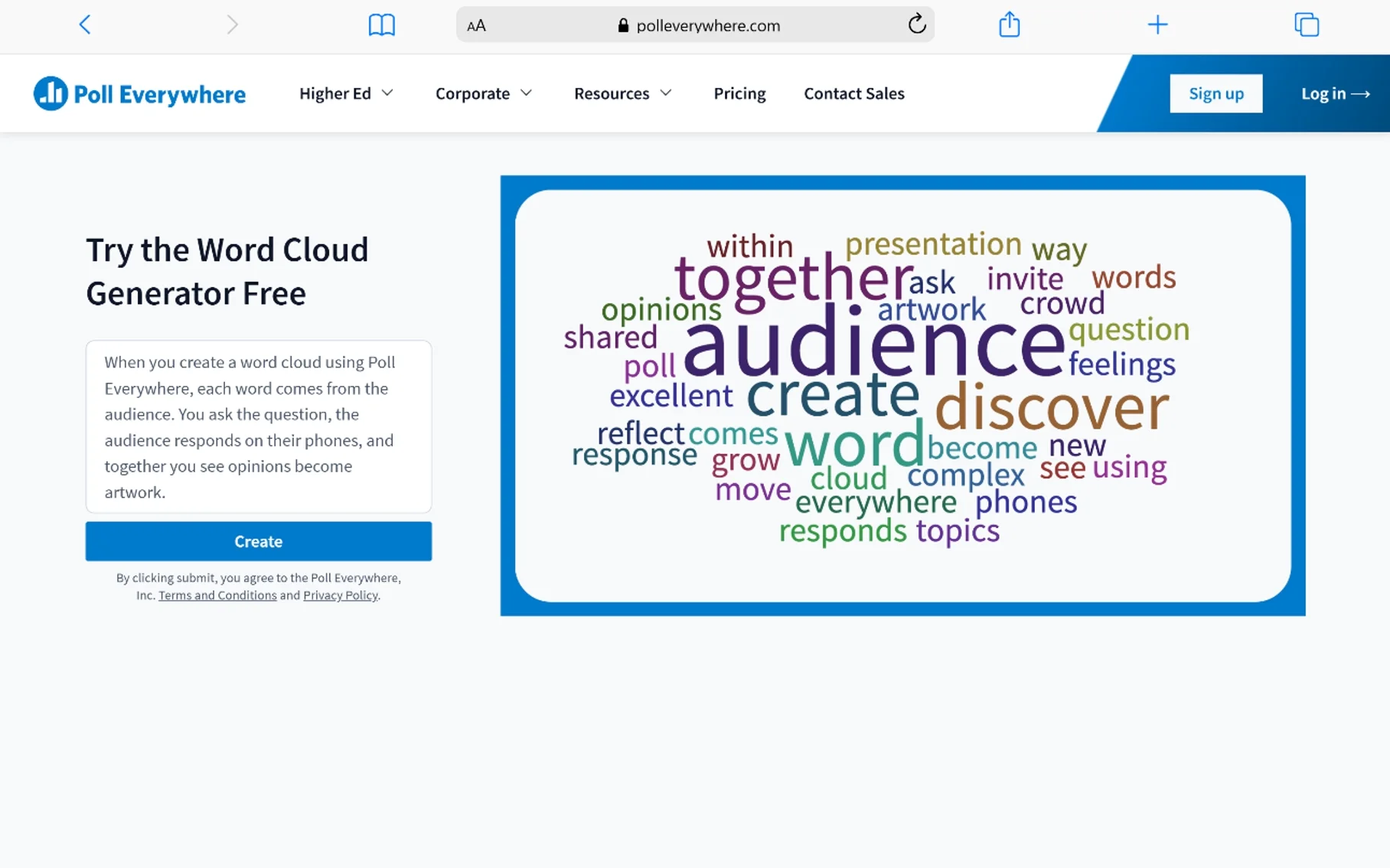
Task: Tap the Safari forward arrow
Action: point(232,24)
